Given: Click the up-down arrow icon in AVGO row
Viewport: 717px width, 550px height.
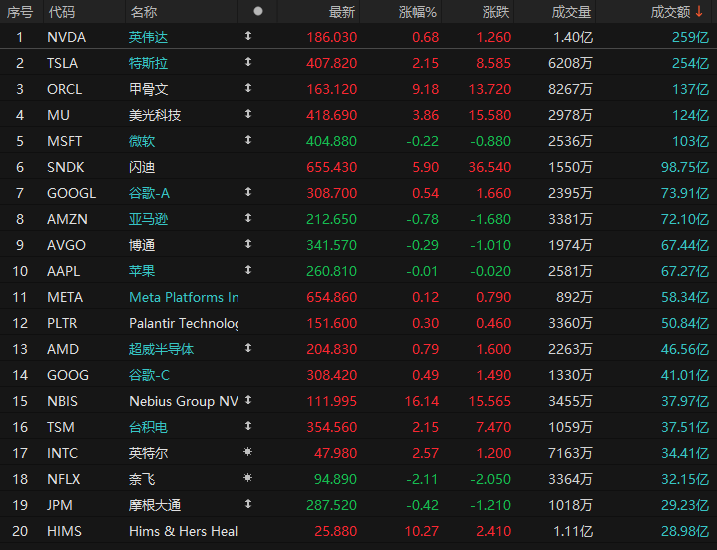Looking at the screenshot, I should (248, 244).
